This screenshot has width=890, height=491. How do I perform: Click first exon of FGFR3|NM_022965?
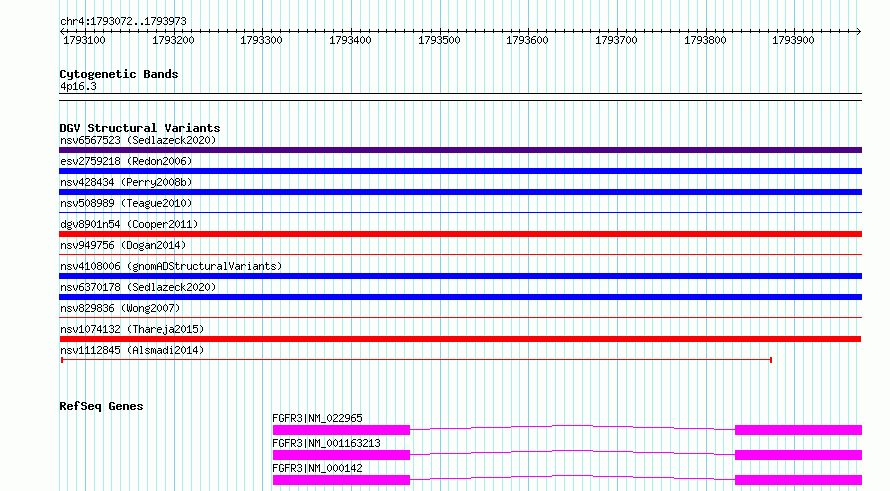pyautogui.click(x=341, y=430)
